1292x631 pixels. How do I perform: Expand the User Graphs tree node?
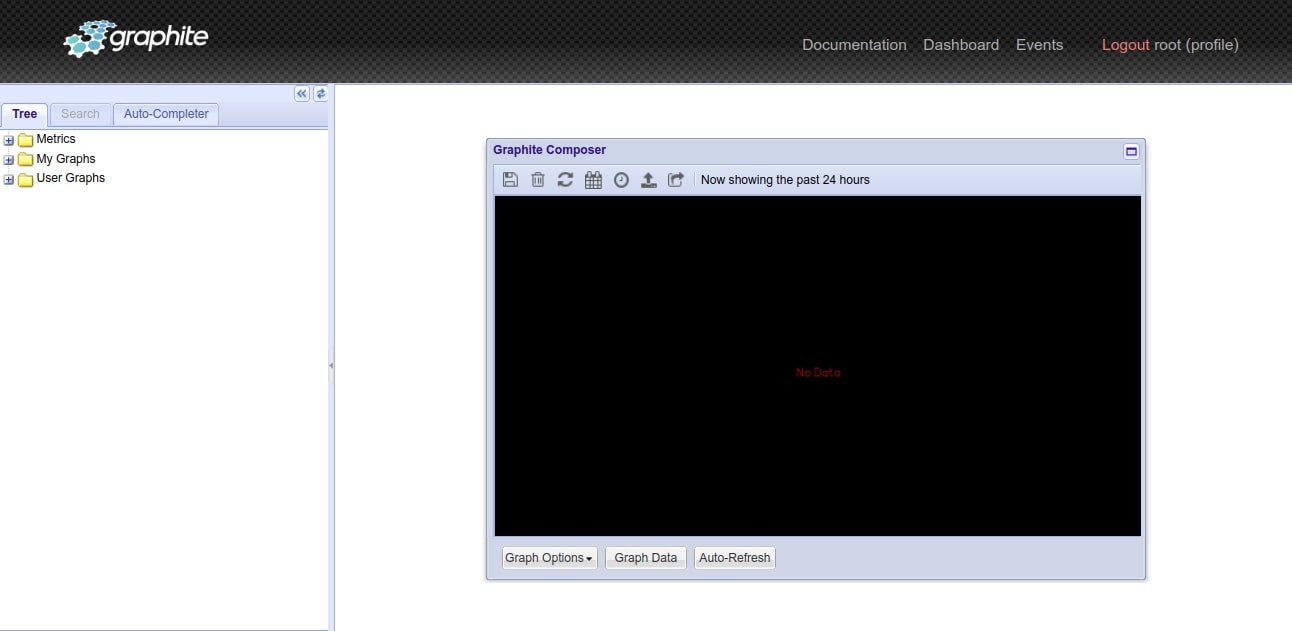click(x=9, y=180)
